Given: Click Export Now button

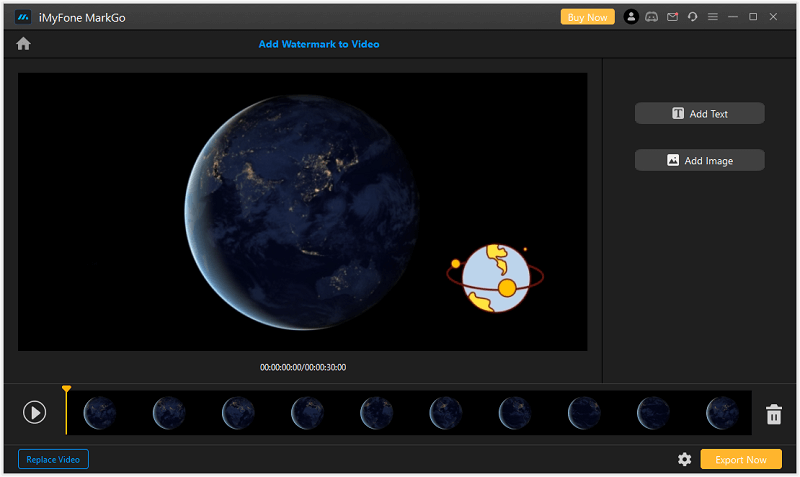Looking at the screenshot, I should pos(741,459).
